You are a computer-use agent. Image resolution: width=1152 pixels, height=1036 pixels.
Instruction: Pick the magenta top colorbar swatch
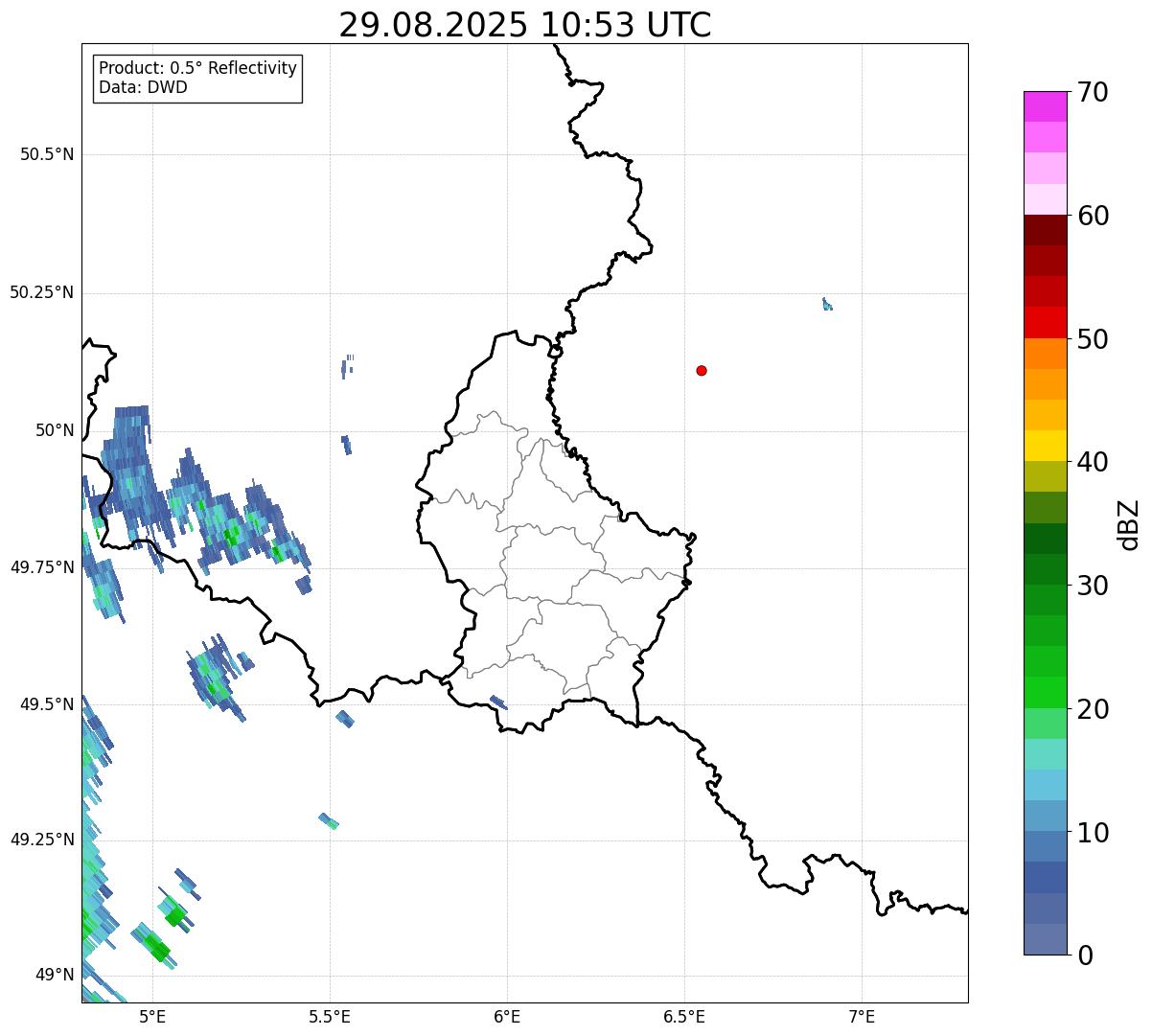(x=1046, y=106)
